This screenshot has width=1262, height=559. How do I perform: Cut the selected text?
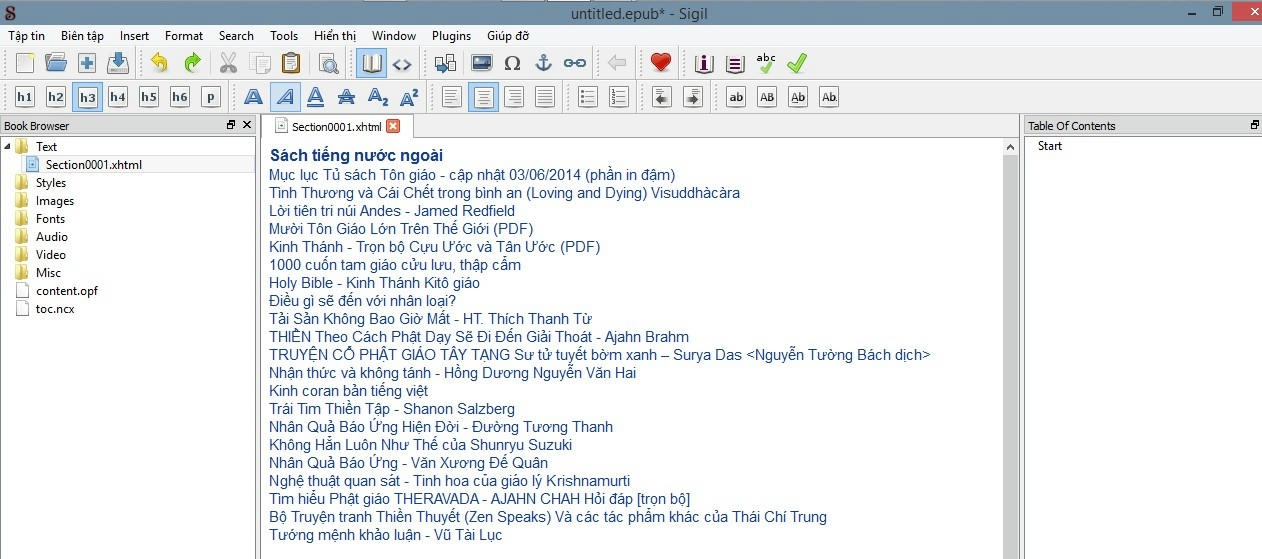(228, 63)
